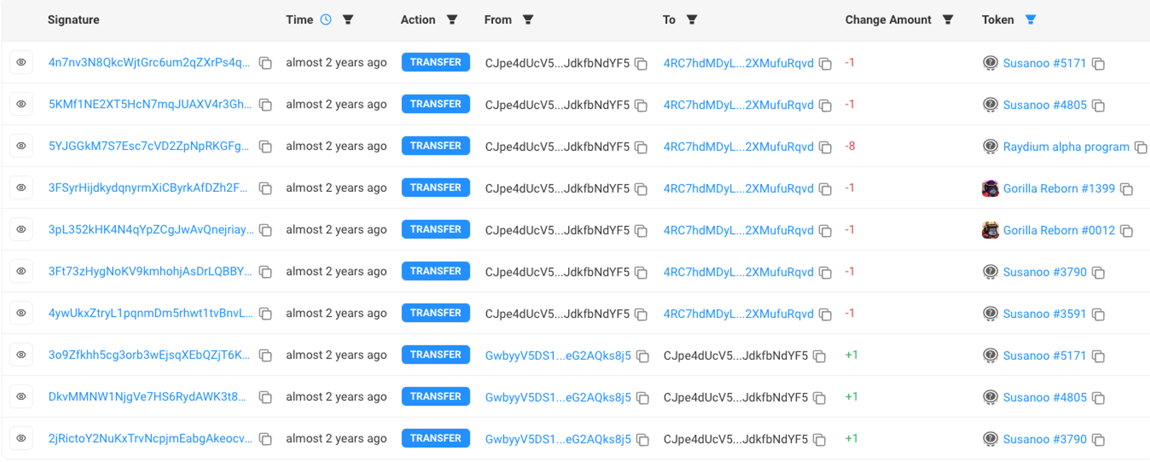
Task: Click TRANSFER badge in the 3pL352kH row
Action: point(436,230)
